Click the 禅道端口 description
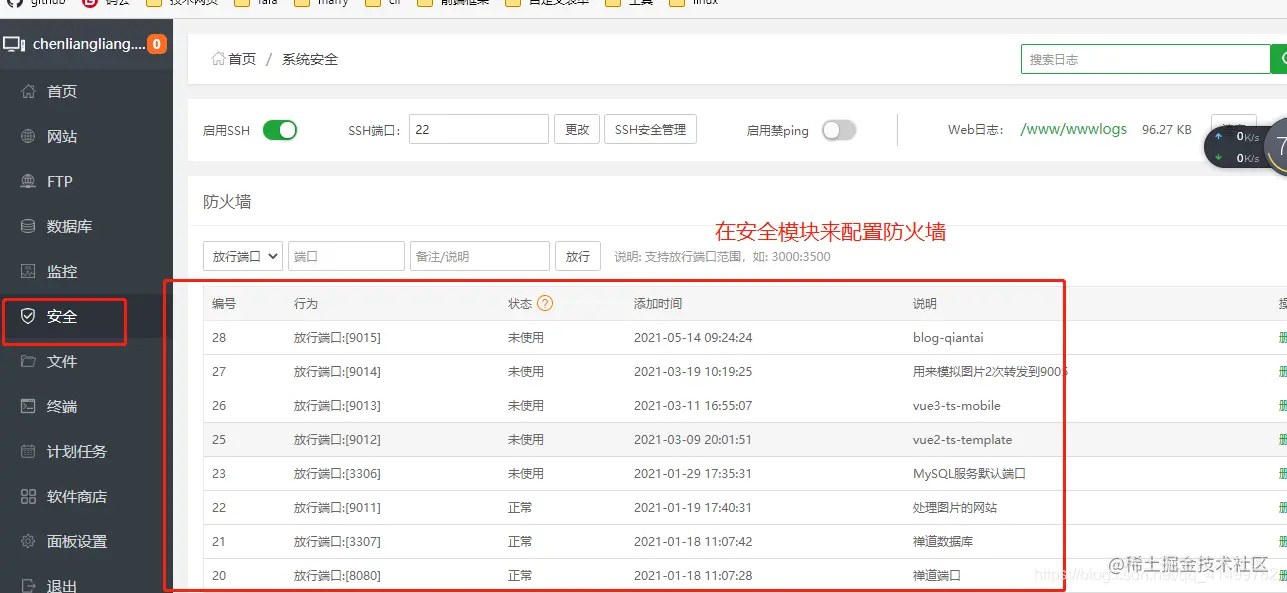The image size is (1287, 593). click(x=937, y=575)
